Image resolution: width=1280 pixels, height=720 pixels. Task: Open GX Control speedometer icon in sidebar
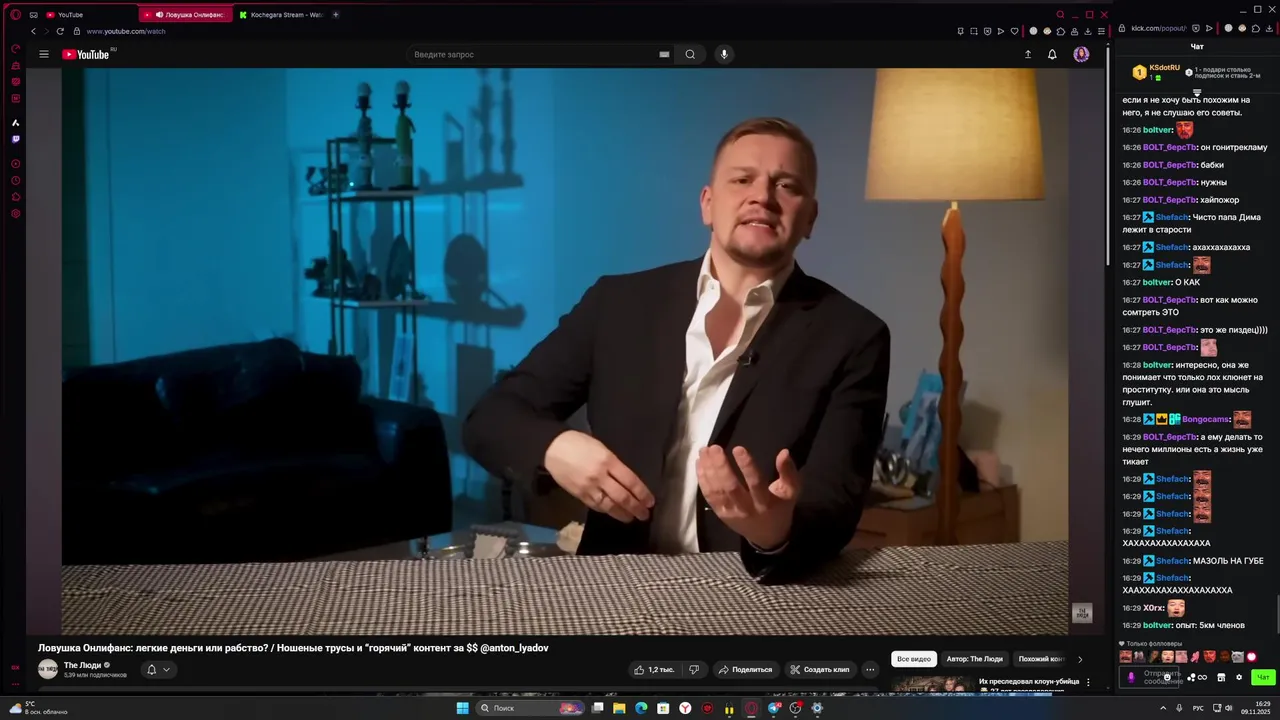click(x=15, y=48)
